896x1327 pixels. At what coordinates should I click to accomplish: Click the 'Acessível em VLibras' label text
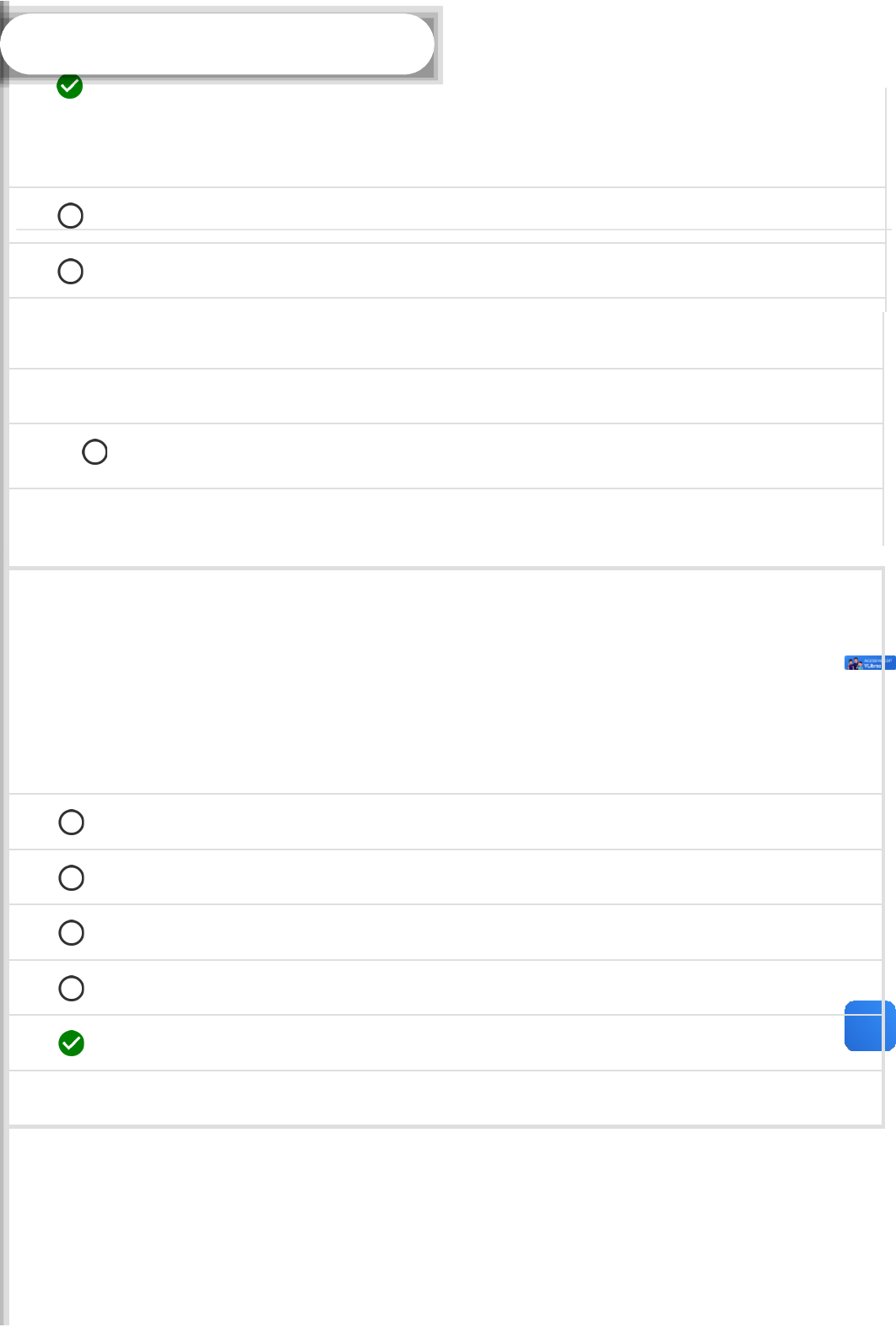(877, 663)
